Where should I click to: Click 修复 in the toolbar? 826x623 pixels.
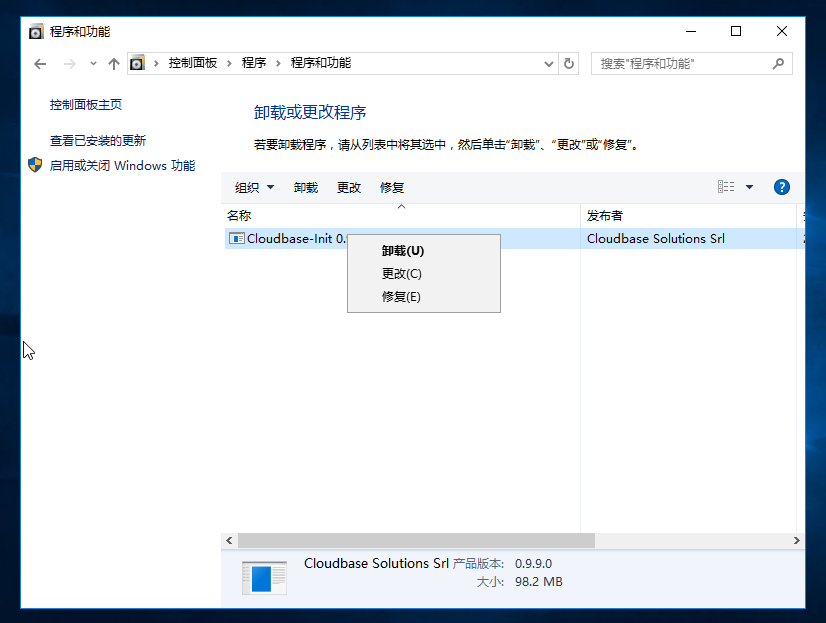pos(392,187)
